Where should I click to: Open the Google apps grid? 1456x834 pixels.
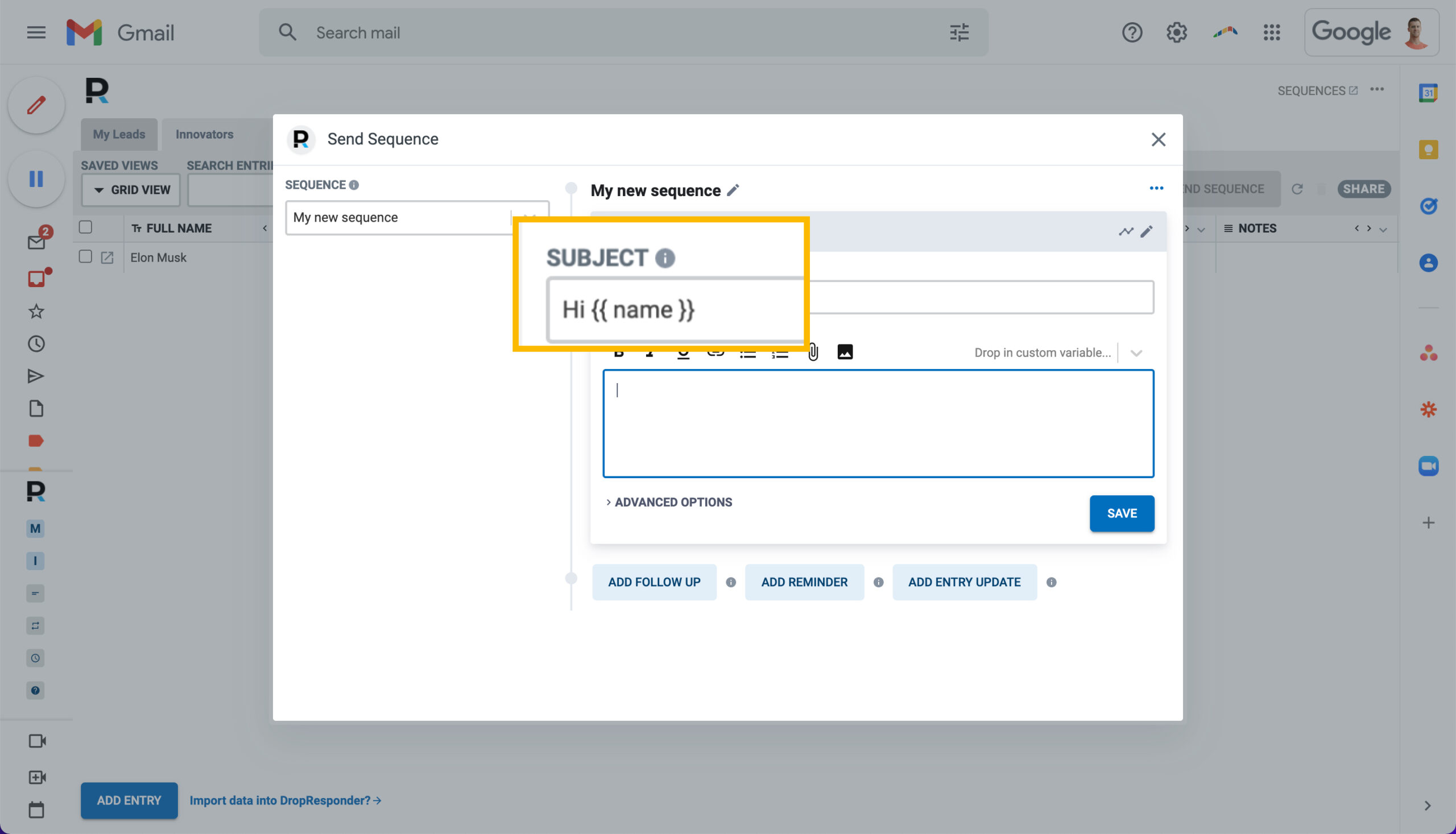(x=1271, y=32)
